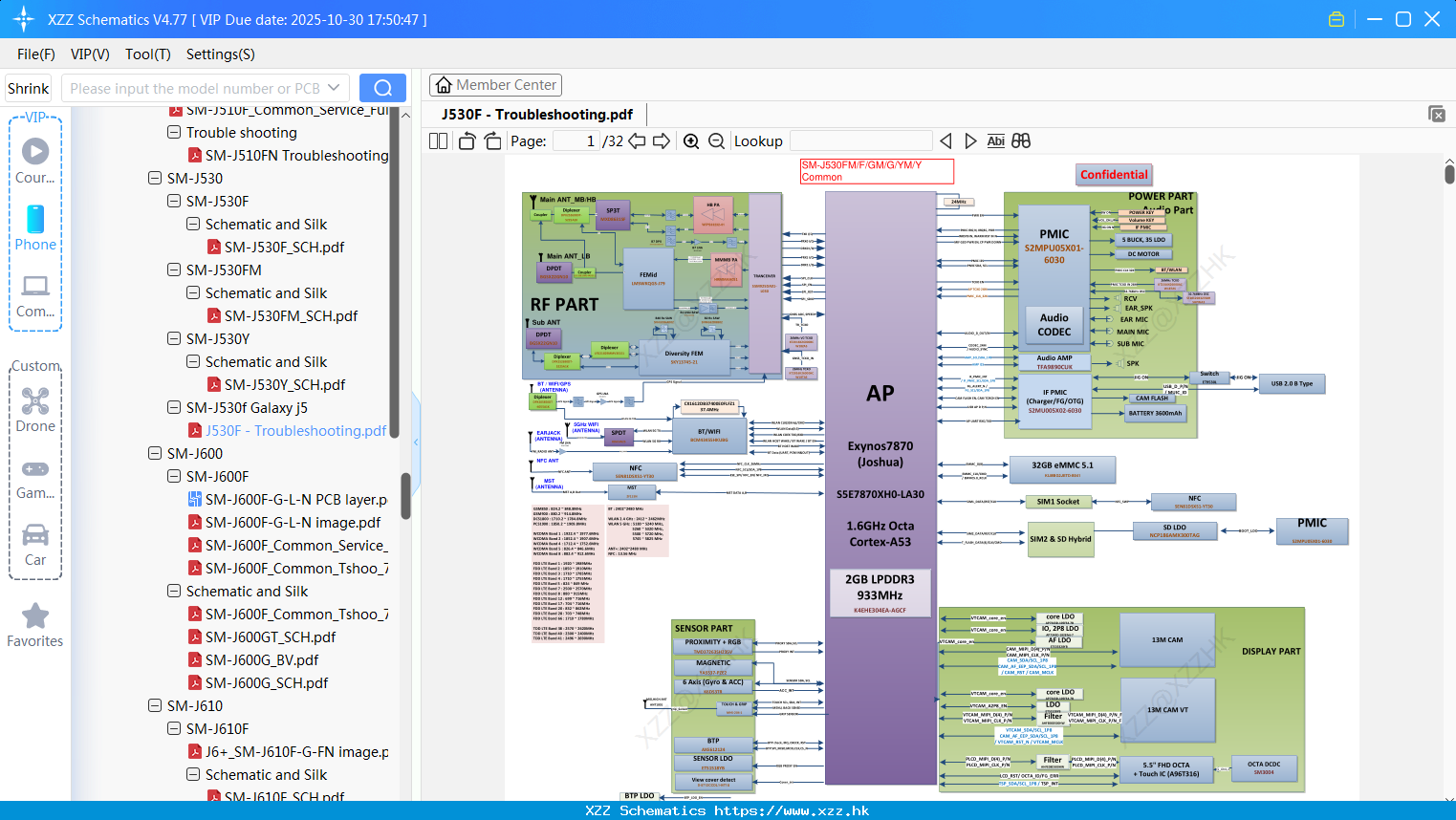Click the binoculars search icon
Screen dimensions: 1456x820
click(1021, 140)
